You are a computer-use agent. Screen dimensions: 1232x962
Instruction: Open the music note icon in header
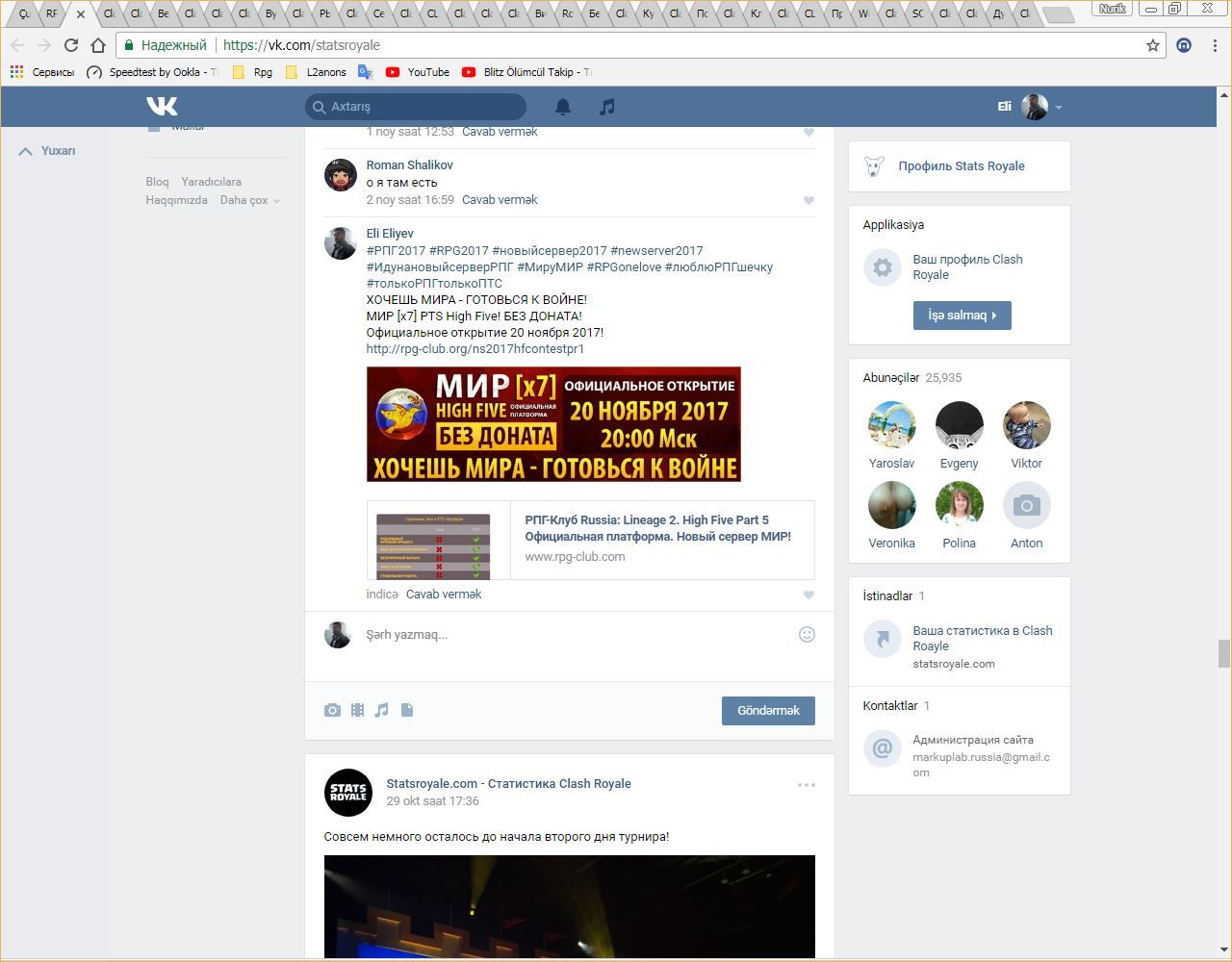(606, 107)
